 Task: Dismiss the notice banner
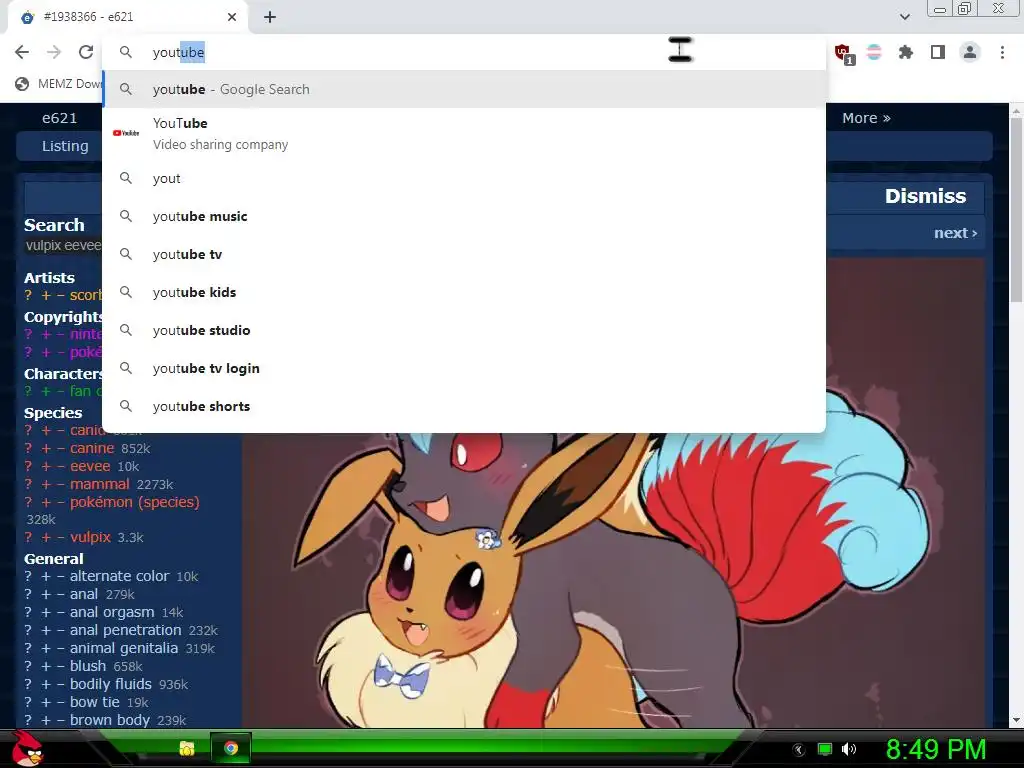point(925,196)
